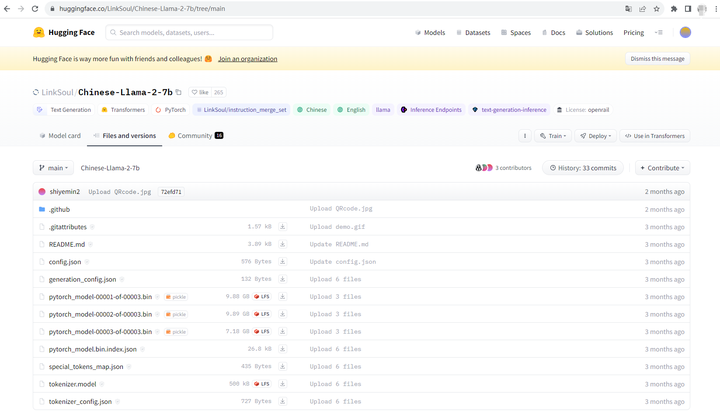Click pickle badge on 00001 bin file
This screenshot has width=720, height=417.
click(x=176, y=297)
